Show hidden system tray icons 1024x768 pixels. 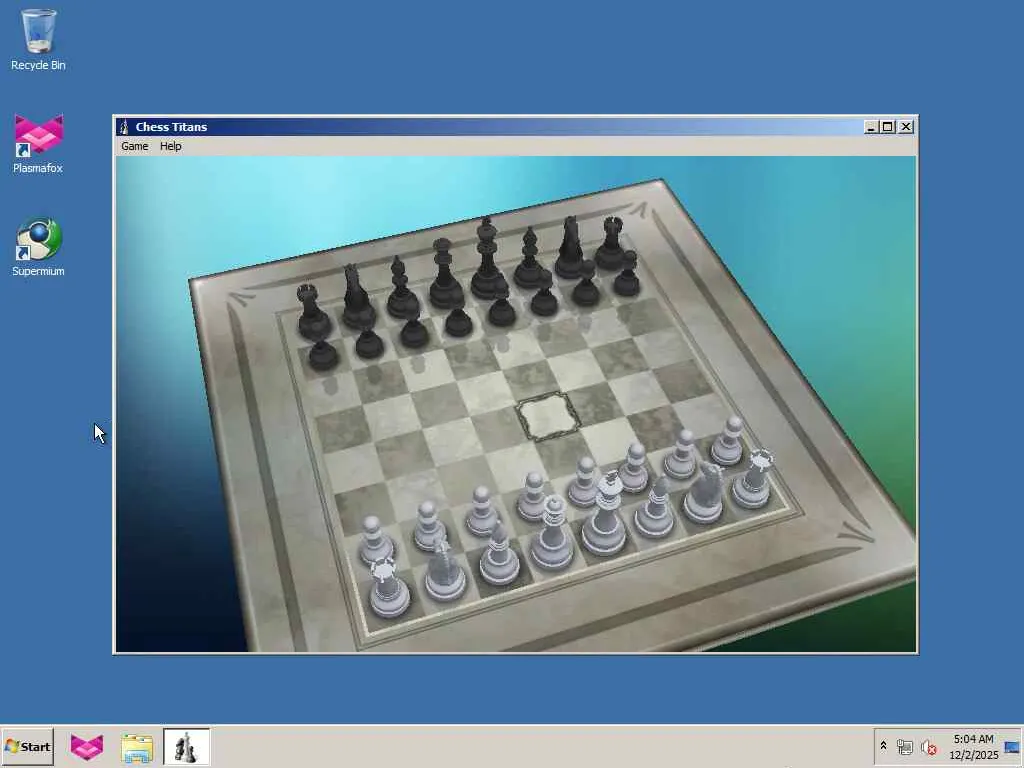(x=884, y=746)
